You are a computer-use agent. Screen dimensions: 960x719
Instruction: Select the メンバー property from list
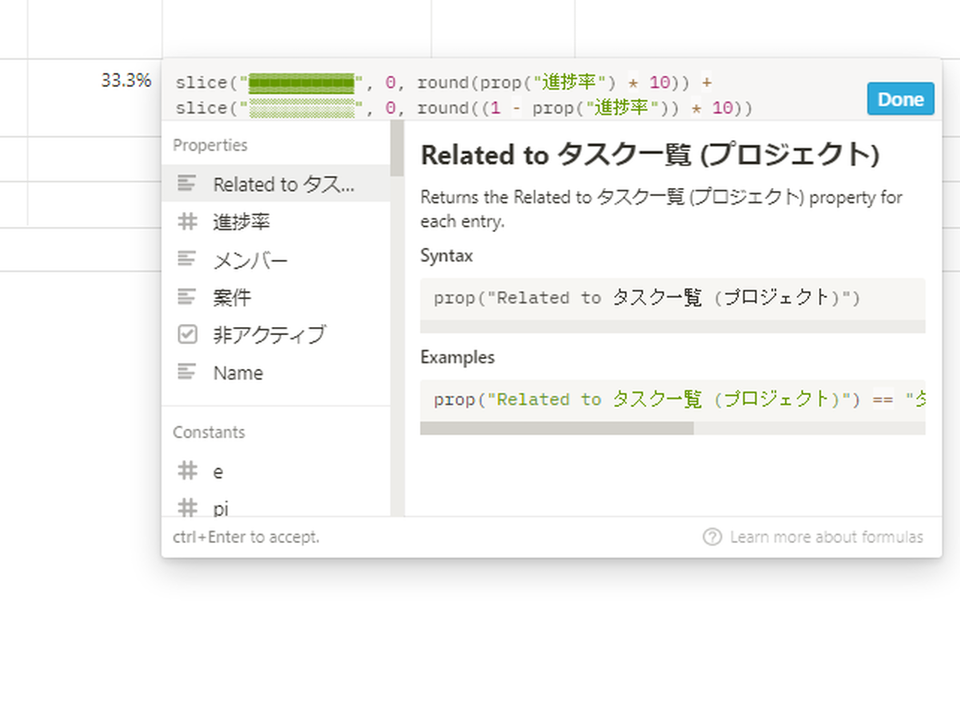(276, 259)
